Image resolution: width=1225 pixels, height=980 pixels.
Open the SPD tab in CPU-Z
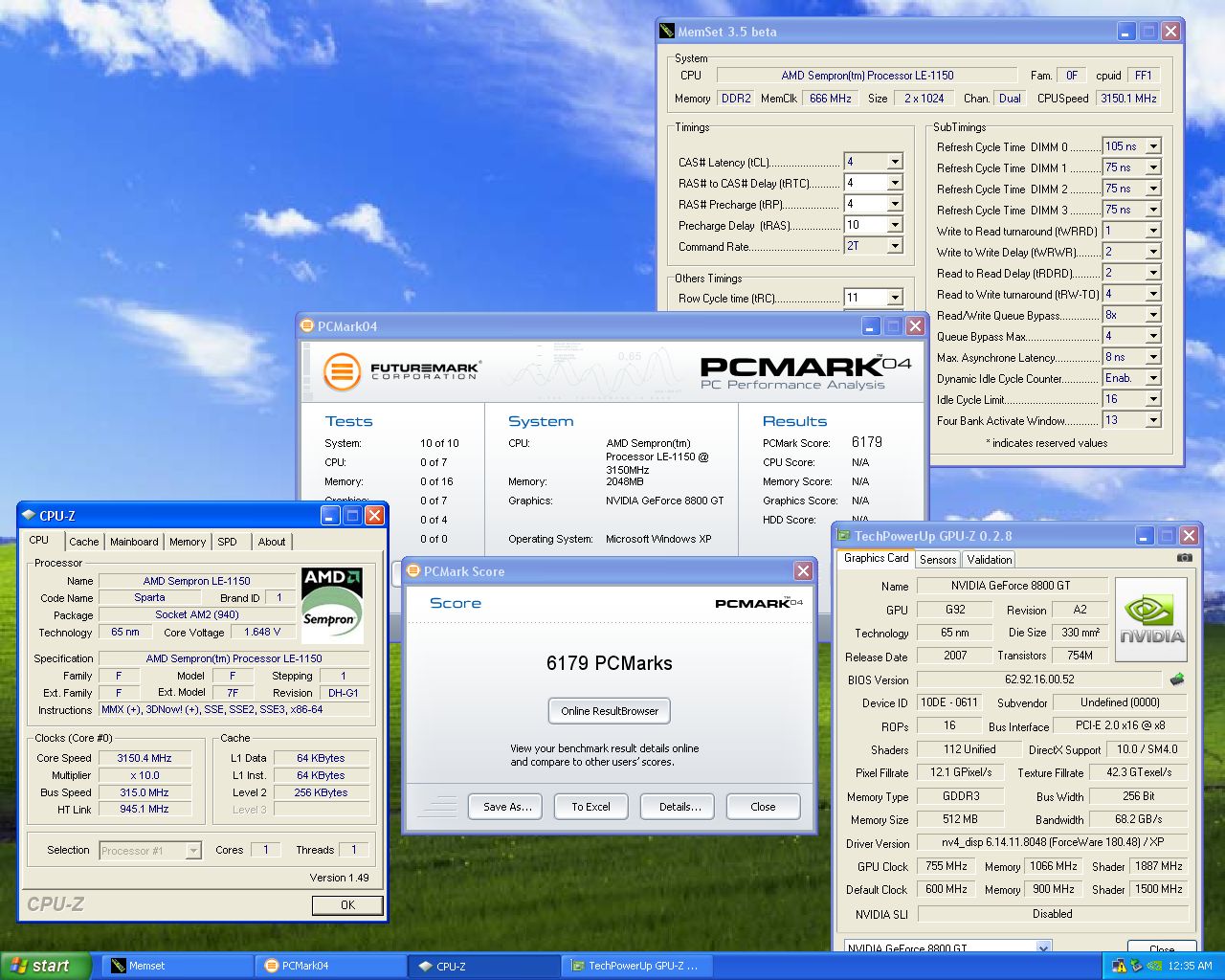tap(228, 542)
